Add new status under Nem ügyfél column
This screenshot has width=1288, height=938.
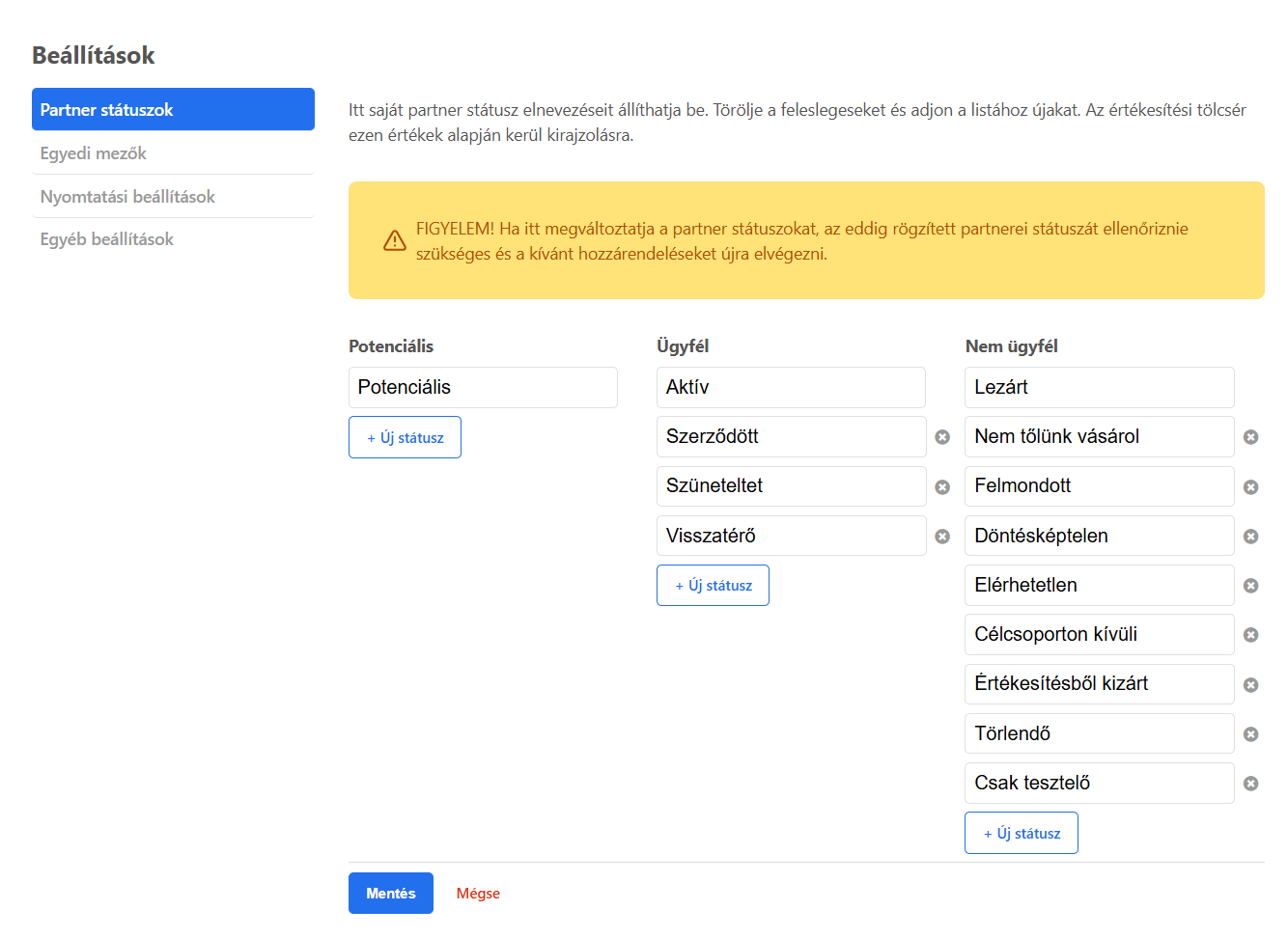(1021, 832)
